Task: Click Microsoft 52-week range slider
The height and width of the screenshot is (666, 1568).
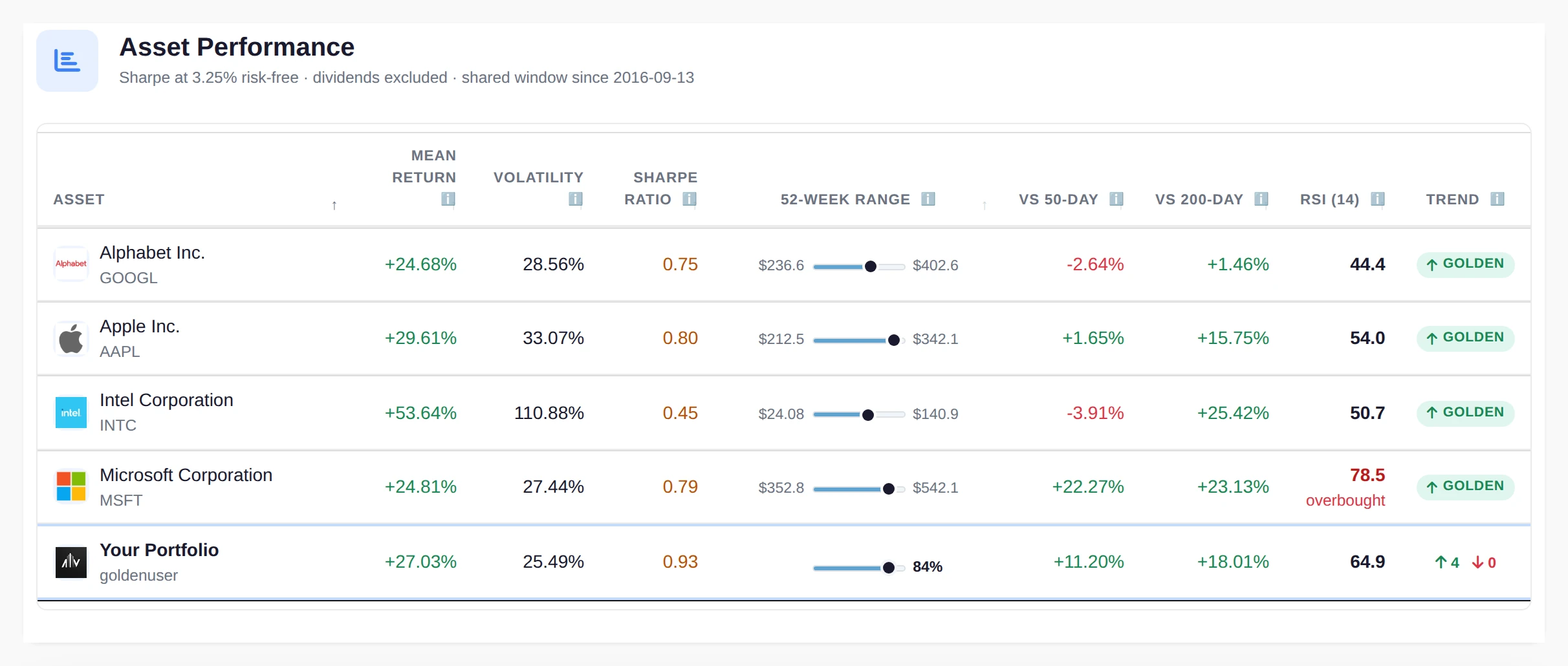Action: (x=858, y=489)
